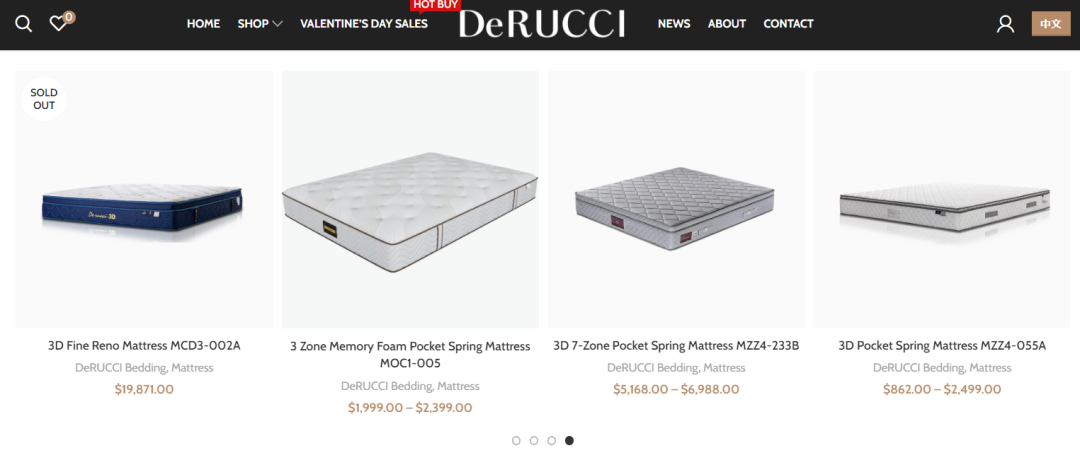The height and width of the screenshot is (453, 1080).
Task: Open 3D Pocket Spring Mattress MZZ4-055A link
Action: tap(942, 346)
